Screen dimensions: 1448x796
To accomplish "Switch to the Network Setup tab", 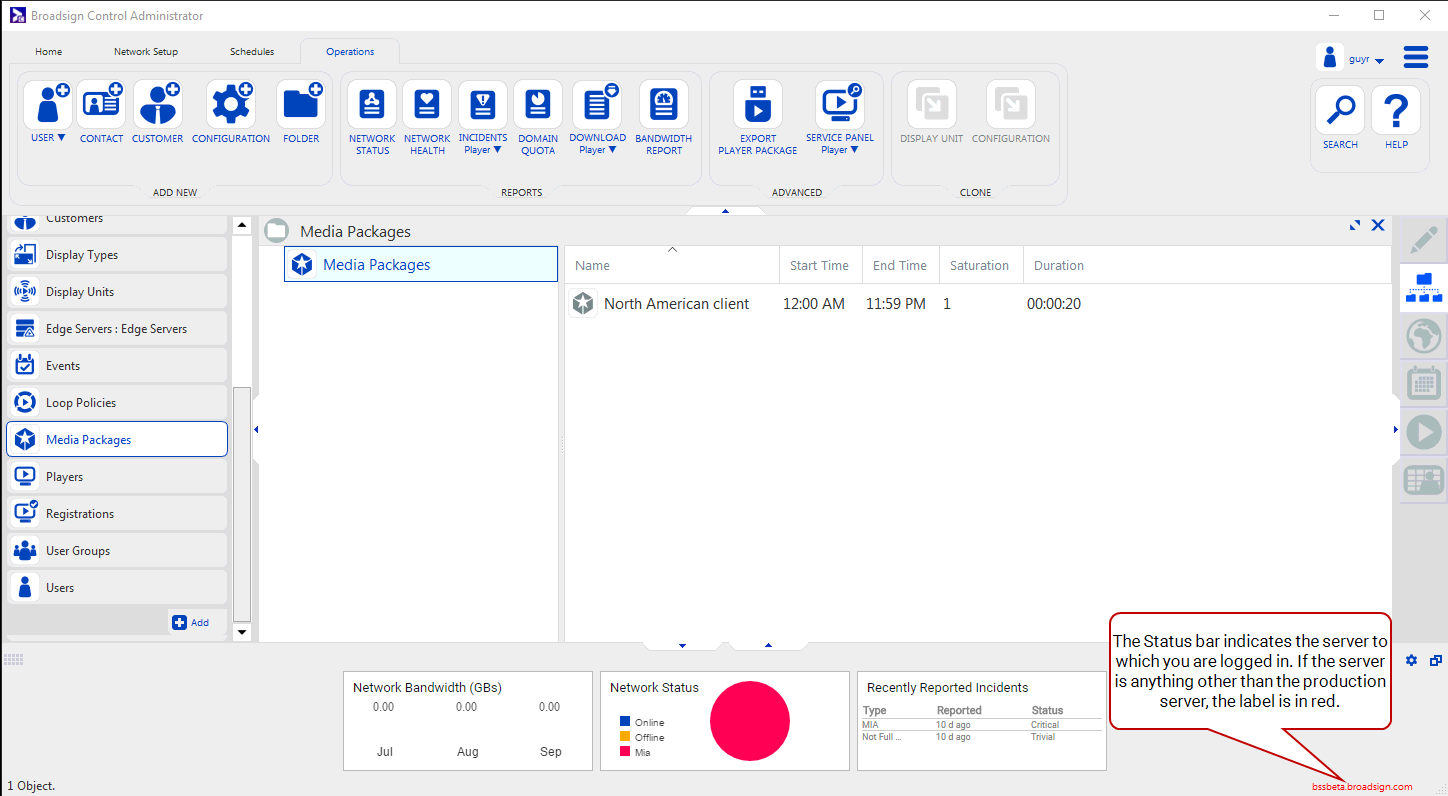I will 146,52.
